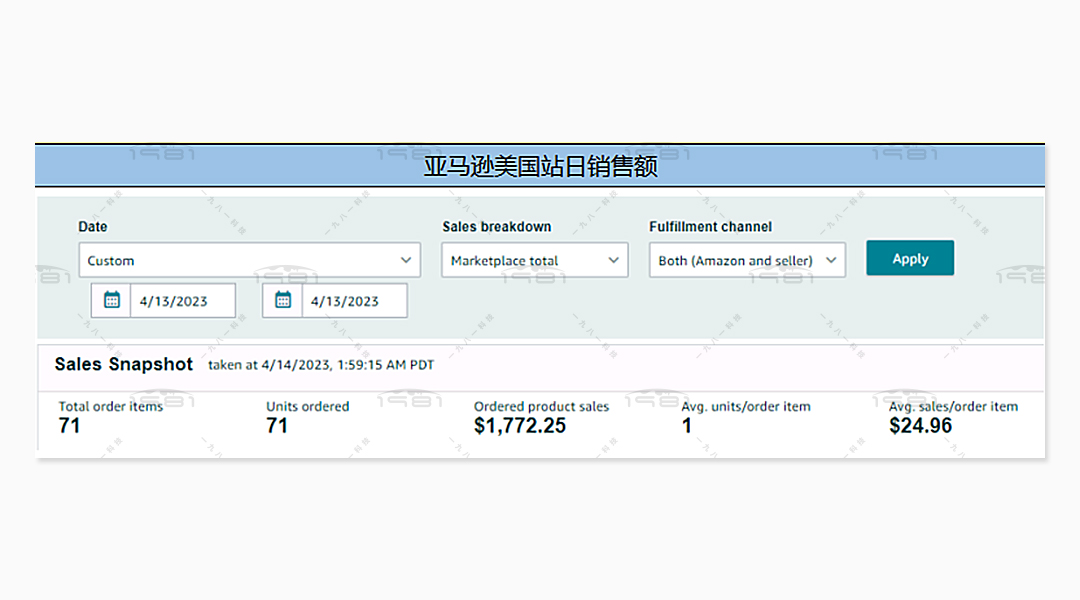Click the 亚马逊美国站日销售额 title banner
The height and width of the screenshot is (600, 1080).
(x=540, y=166)
